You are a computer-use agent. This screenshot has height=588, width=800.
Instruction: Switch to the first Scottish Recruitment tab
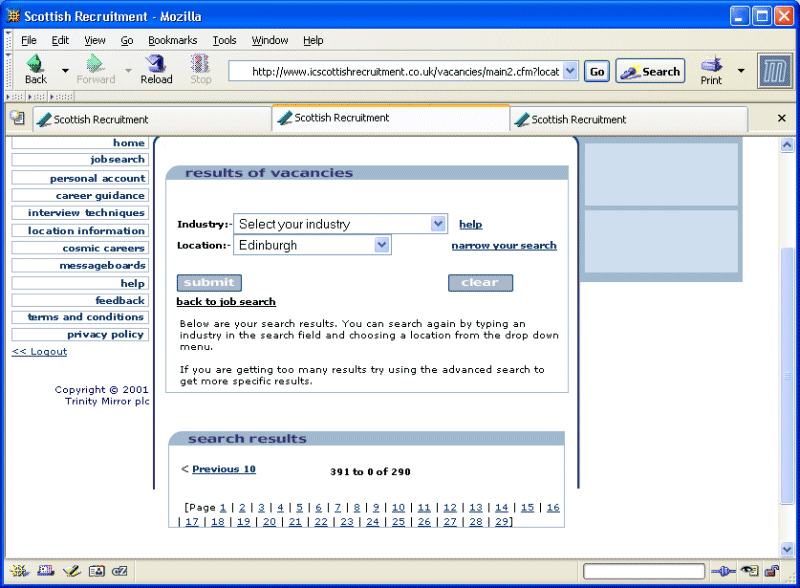click(x=152, y=119)
